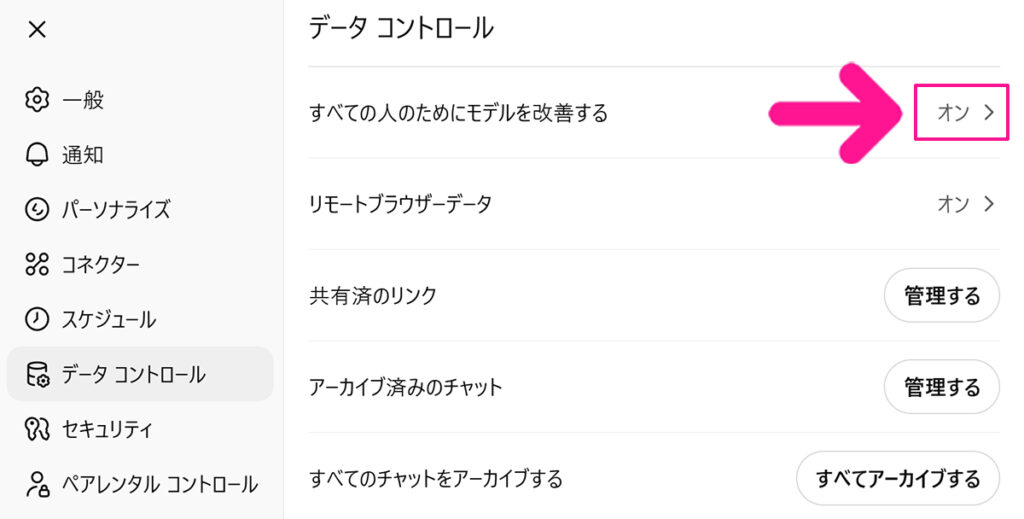
Task: Open the セキュリティ settings section
Action: pyautogui.click(x=107, y=430)
